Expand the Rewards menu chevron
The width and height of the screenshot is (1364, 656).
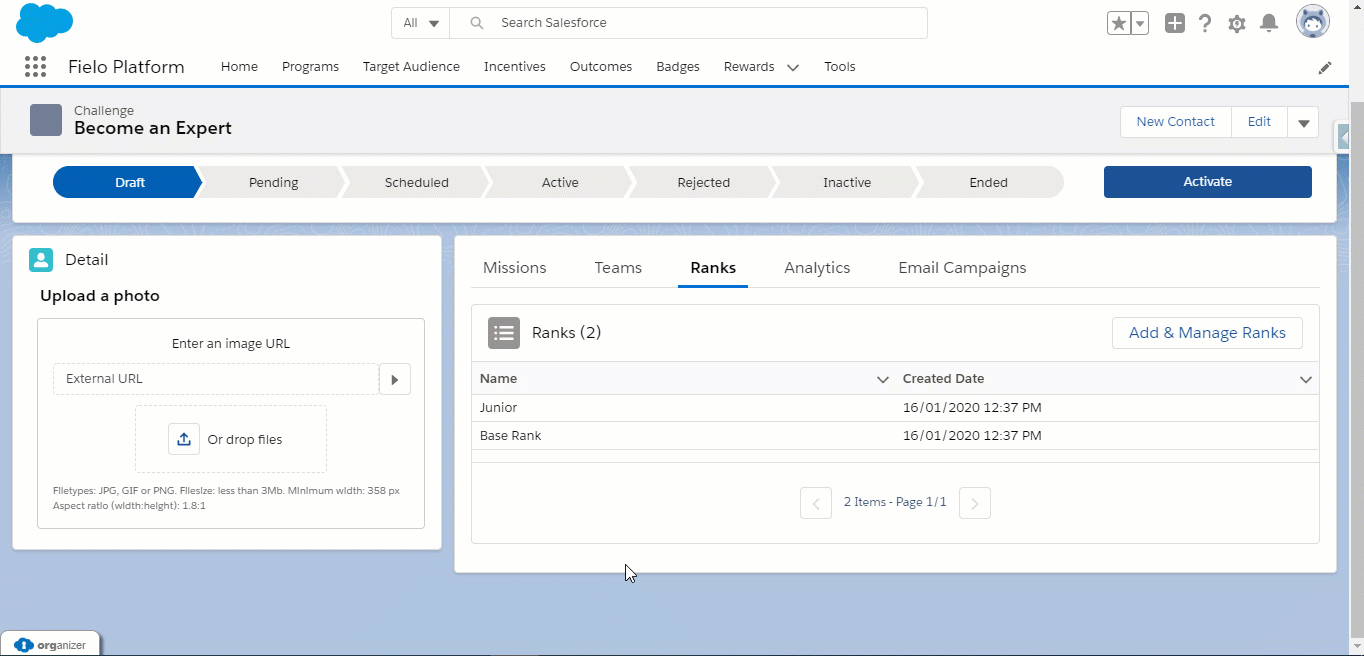pos(793,68)
